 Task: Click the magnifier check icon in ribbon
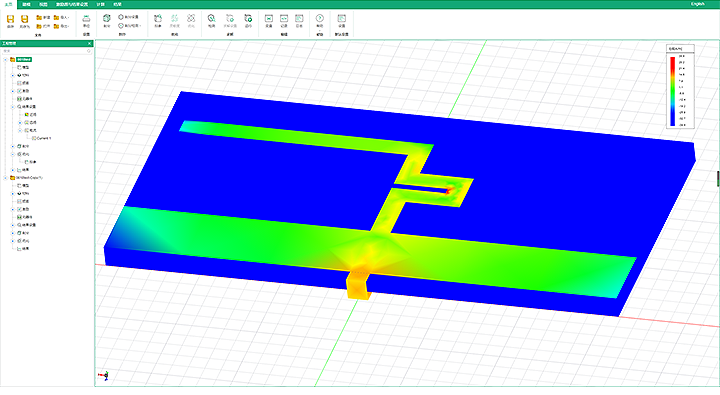[x=211, y=18]
